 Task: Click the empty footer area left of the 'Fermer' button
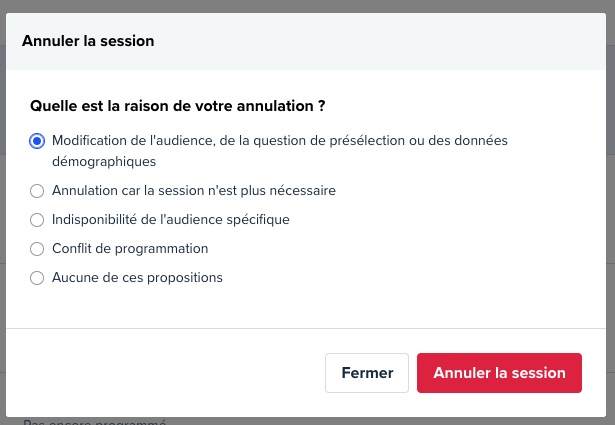pos(165,373)
